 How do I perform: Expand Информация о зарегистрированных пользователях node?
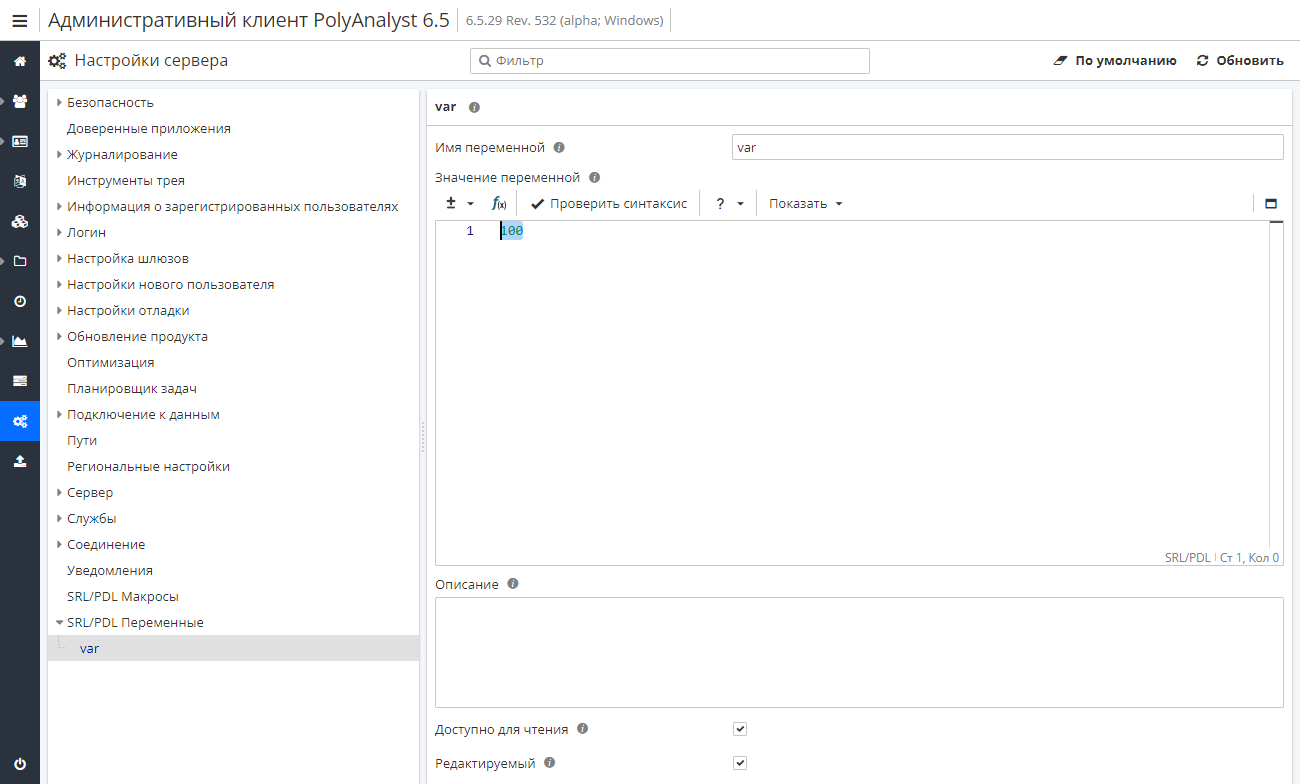pyautogui.click(x=60, y=206)
